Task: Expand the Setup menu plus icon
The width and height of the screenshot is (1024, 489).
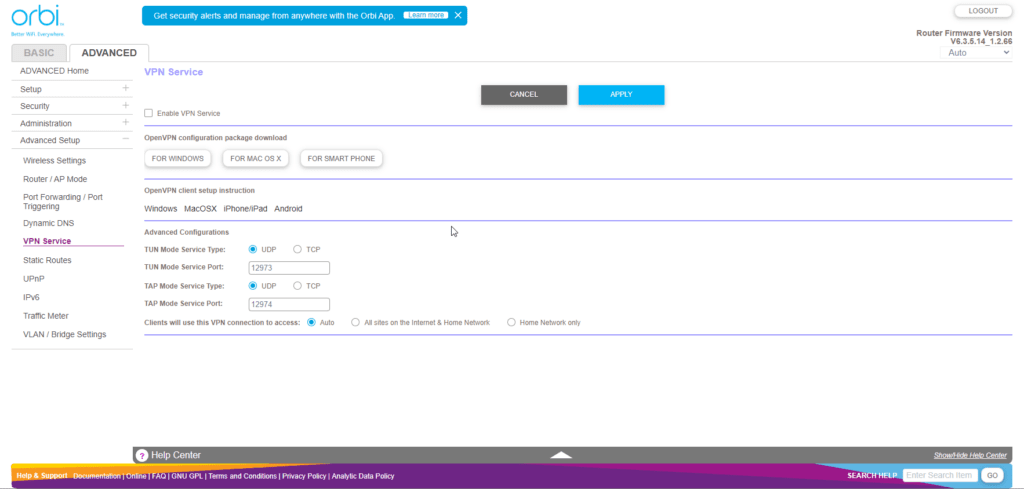Action: (125, 89)
